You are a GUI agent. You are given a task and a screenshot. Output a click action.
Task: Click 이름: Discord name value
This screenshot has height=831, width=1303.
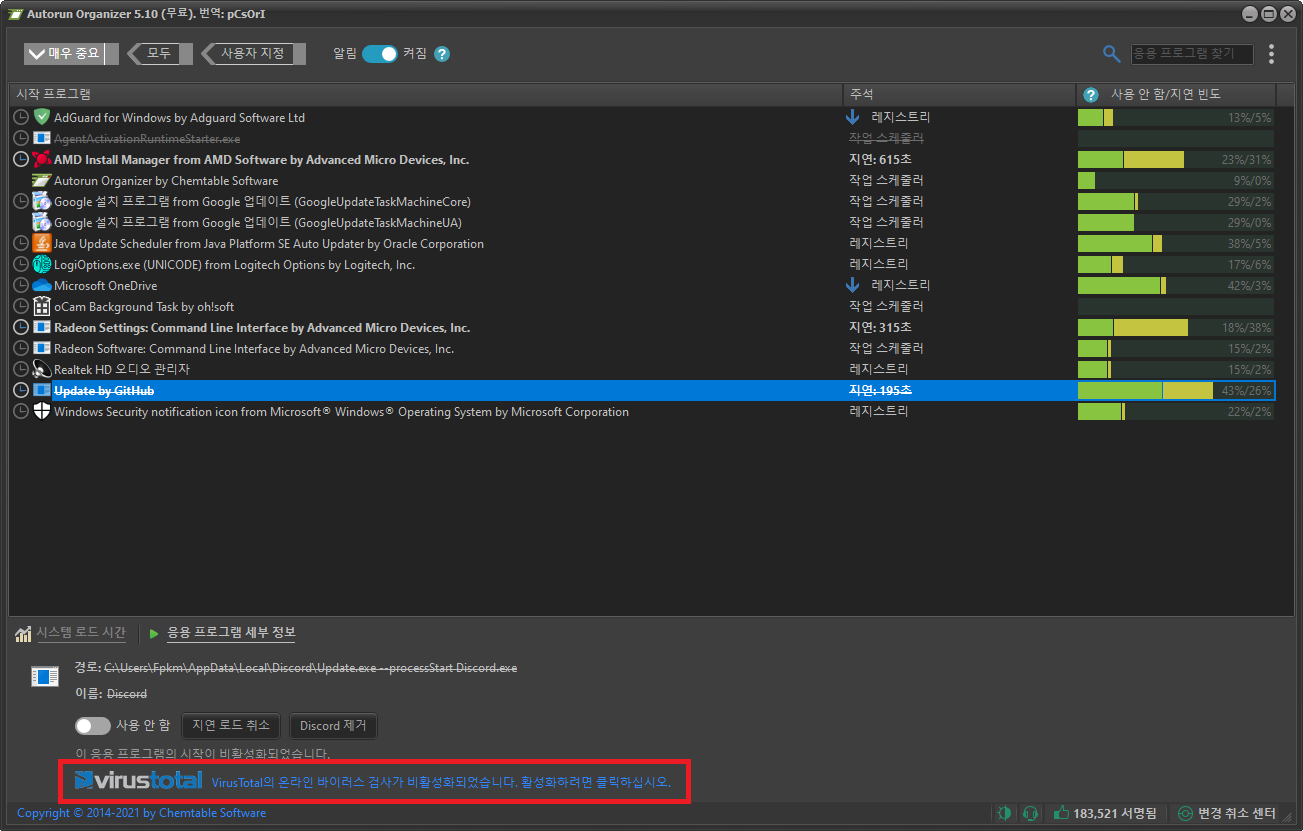pos(126,693)
